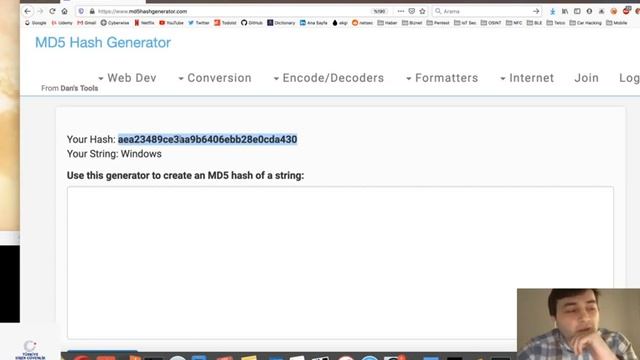
Task: Open the Conversion dropdown menu
Action: coord(215,78)
